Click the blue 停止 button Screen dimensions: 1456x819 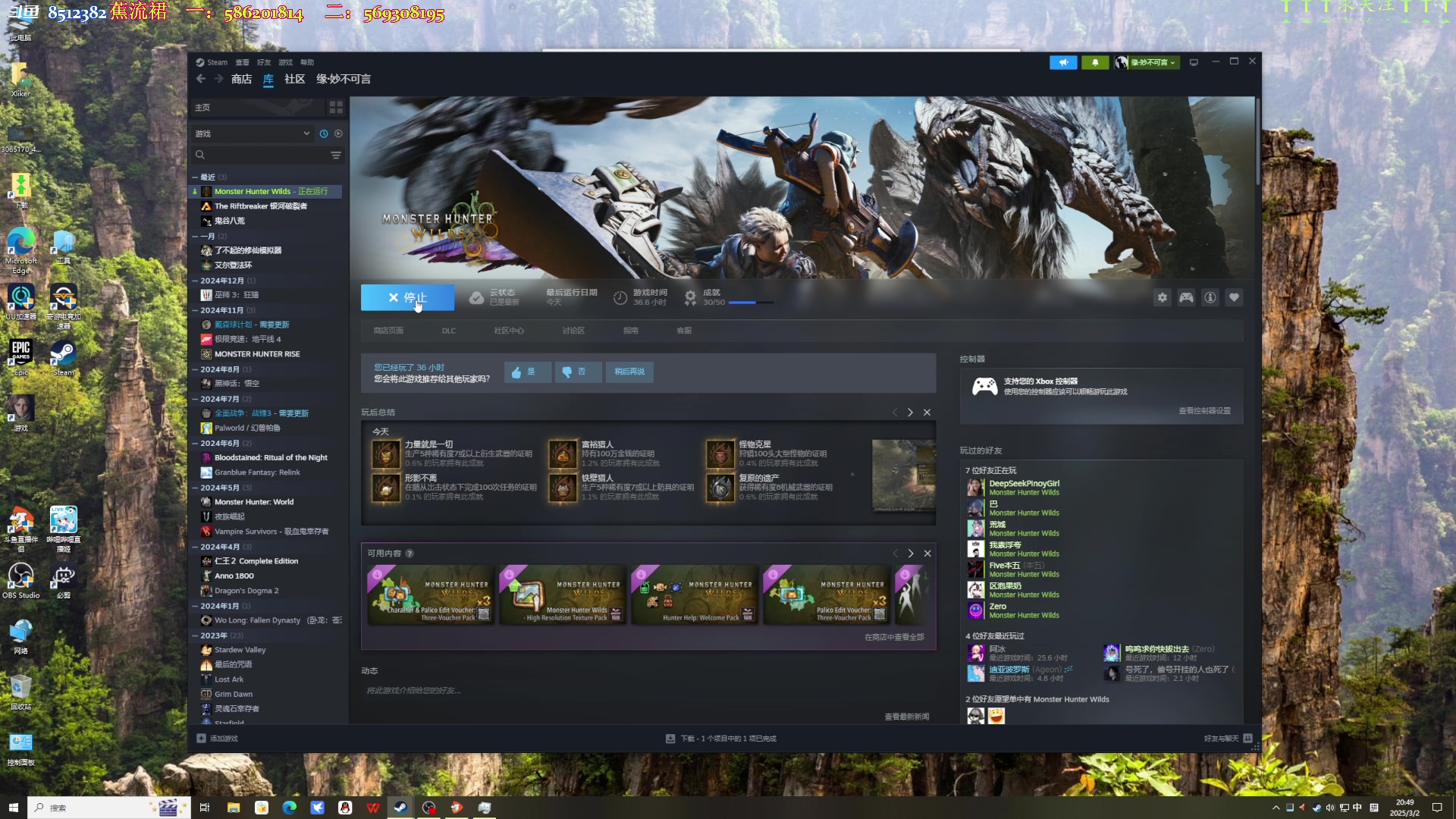407,297
